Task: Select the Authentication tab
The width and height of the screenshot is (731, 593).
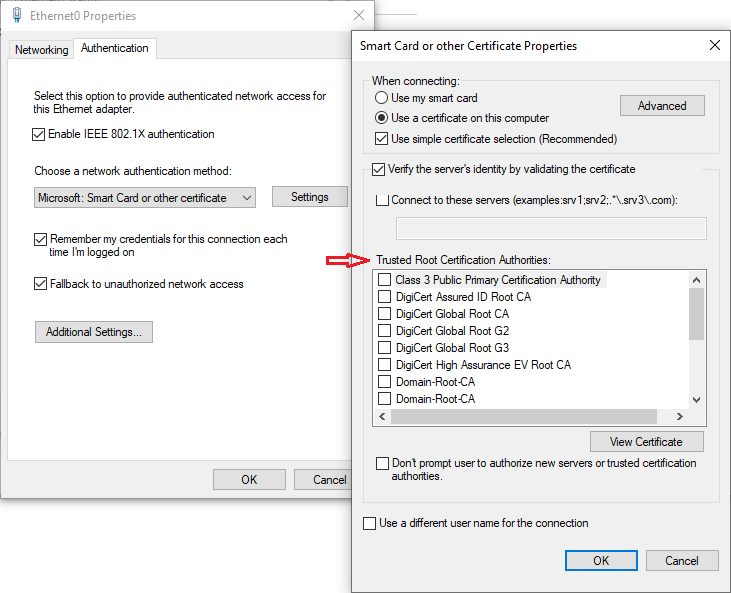Action: pyautogui.click(x=115, y=48)
